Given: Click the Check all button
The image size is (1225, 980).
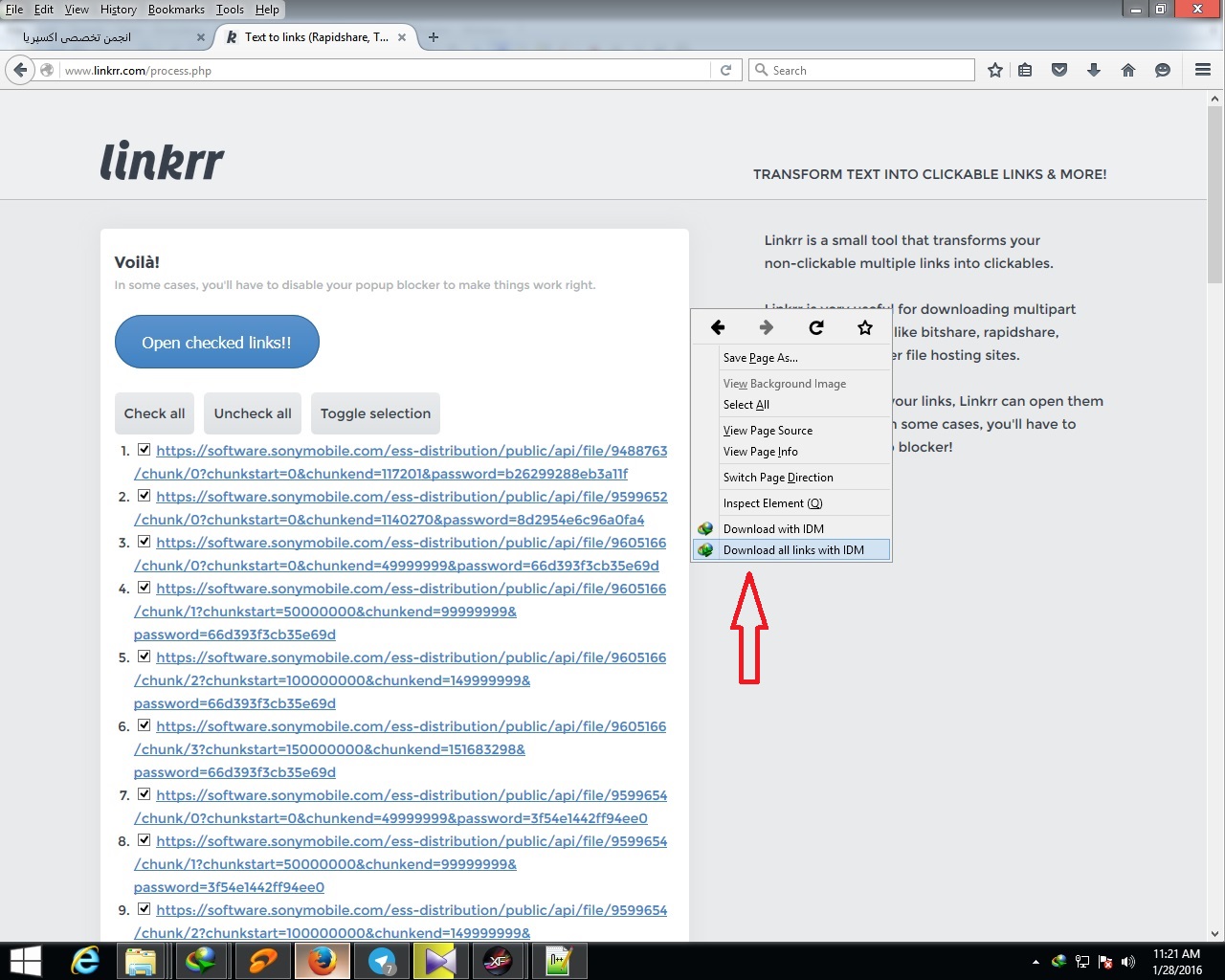Looking at the screenshot, I should pyautogui.click(x=154, y=413).
